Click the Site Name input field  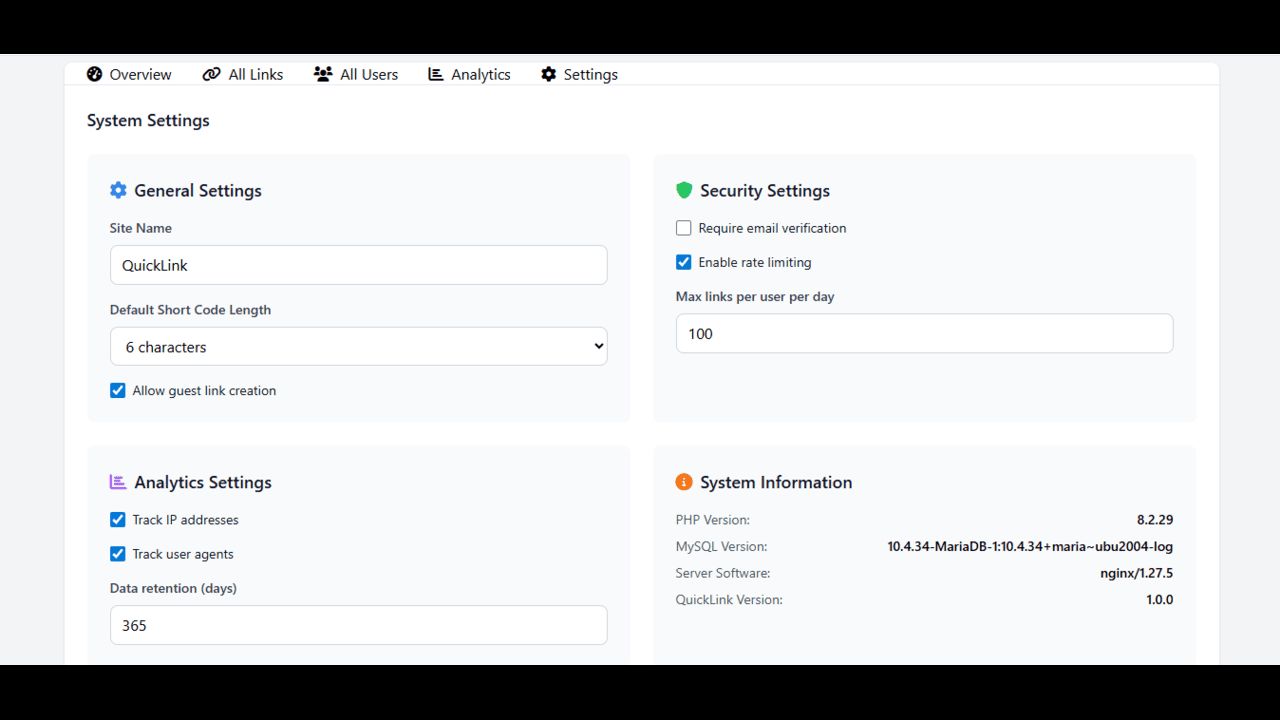[x=358, y=265]
